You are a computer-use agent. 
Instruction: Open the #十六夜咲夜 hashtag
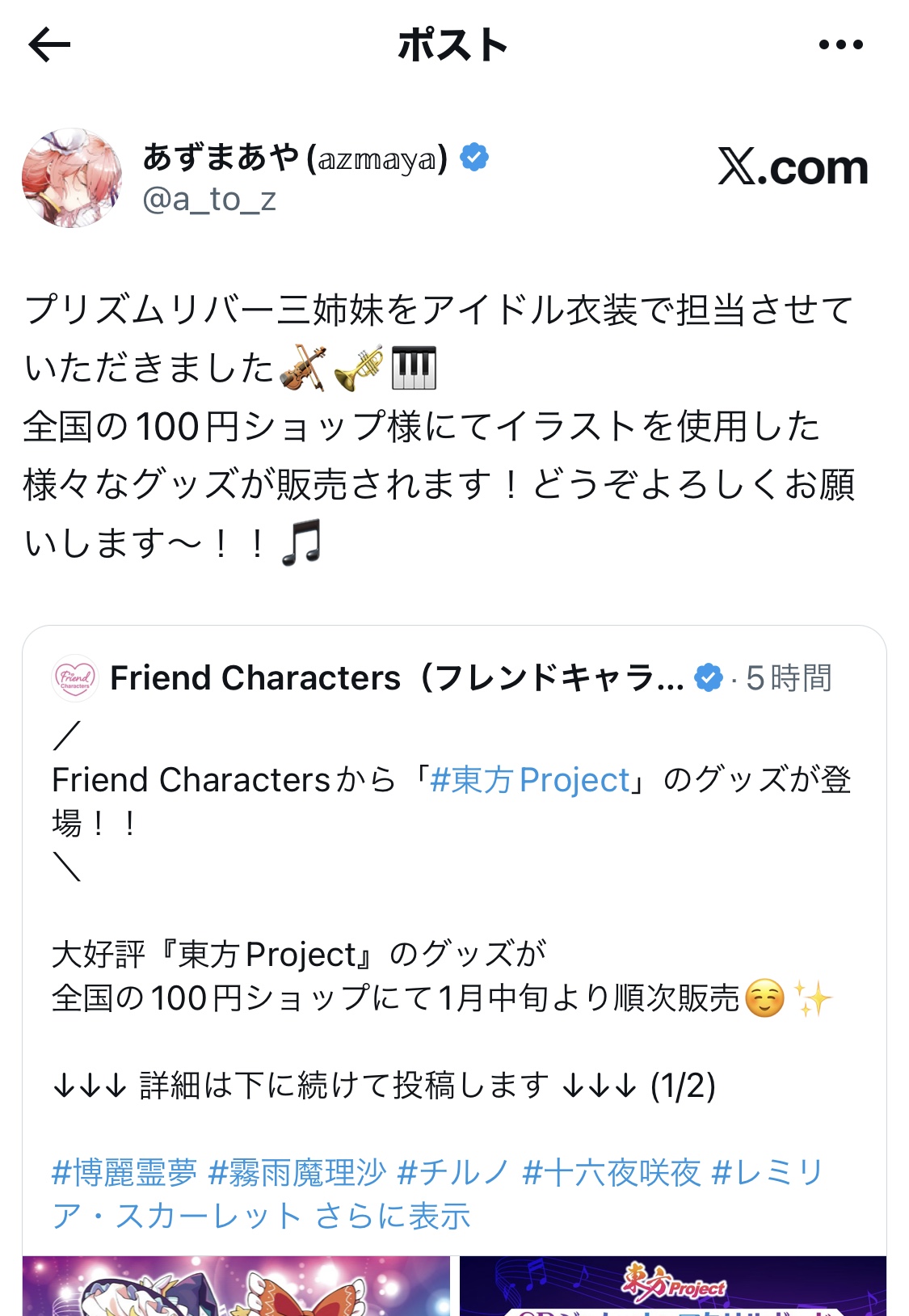(611, 1172)
